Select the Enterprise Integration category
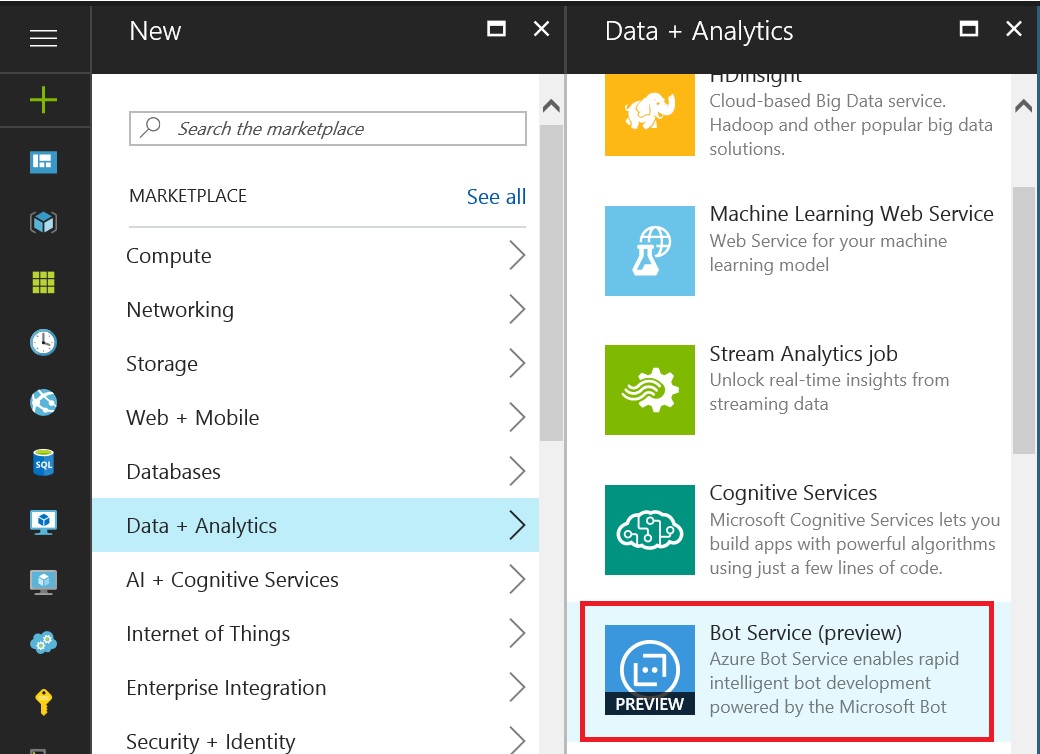The height and width of the screenshot is (754, 1040). [x=316, y=687]
